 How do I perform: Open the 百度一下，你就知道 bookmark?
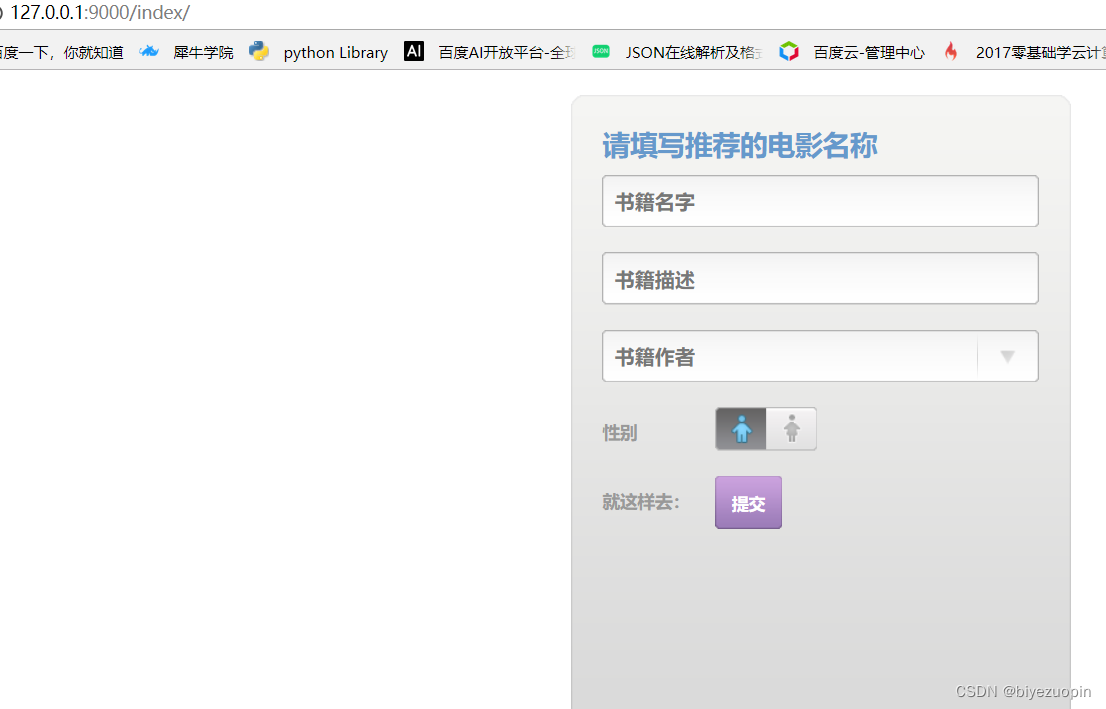click(x=61, y=52)
